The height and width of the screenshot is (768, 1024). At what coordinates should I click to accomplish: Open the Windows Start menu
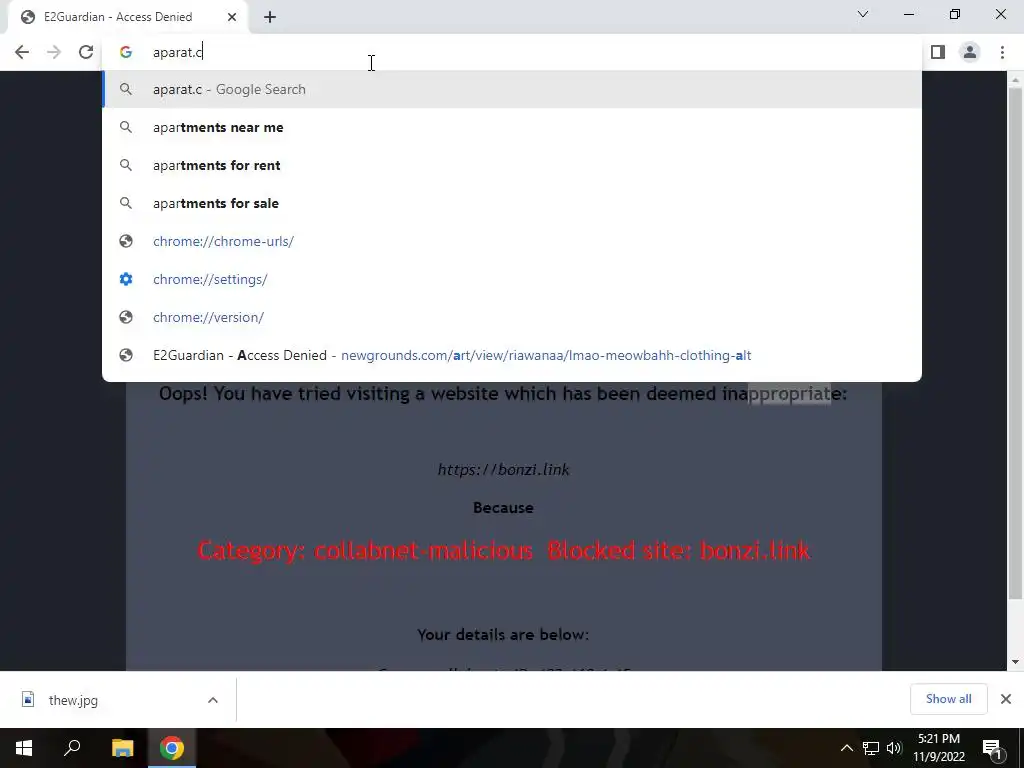[x=24, y=748]
